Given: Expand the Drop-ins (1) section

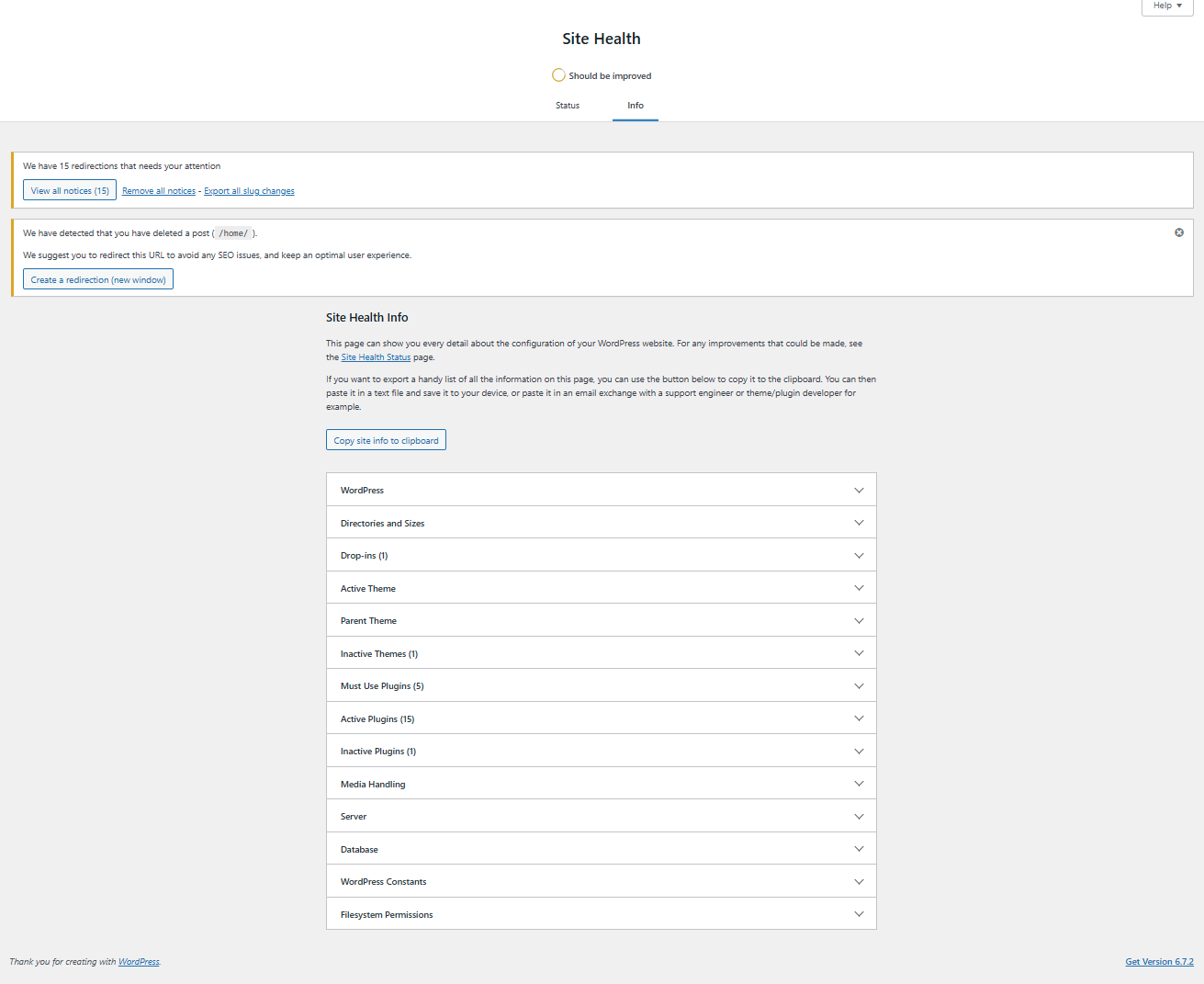Looking at the screenshot, I should click(602, 555).
